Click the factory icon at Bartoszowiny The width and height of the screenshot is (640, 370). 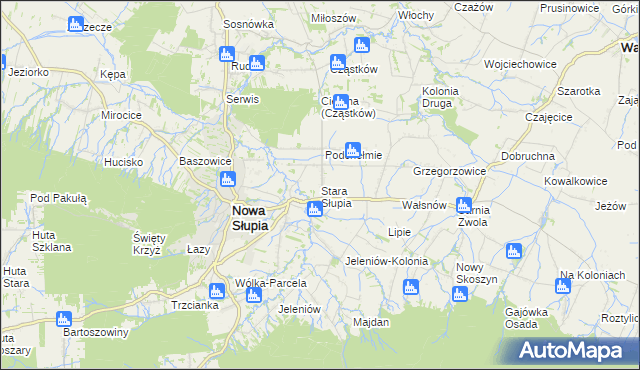click(x=64, y=319)
